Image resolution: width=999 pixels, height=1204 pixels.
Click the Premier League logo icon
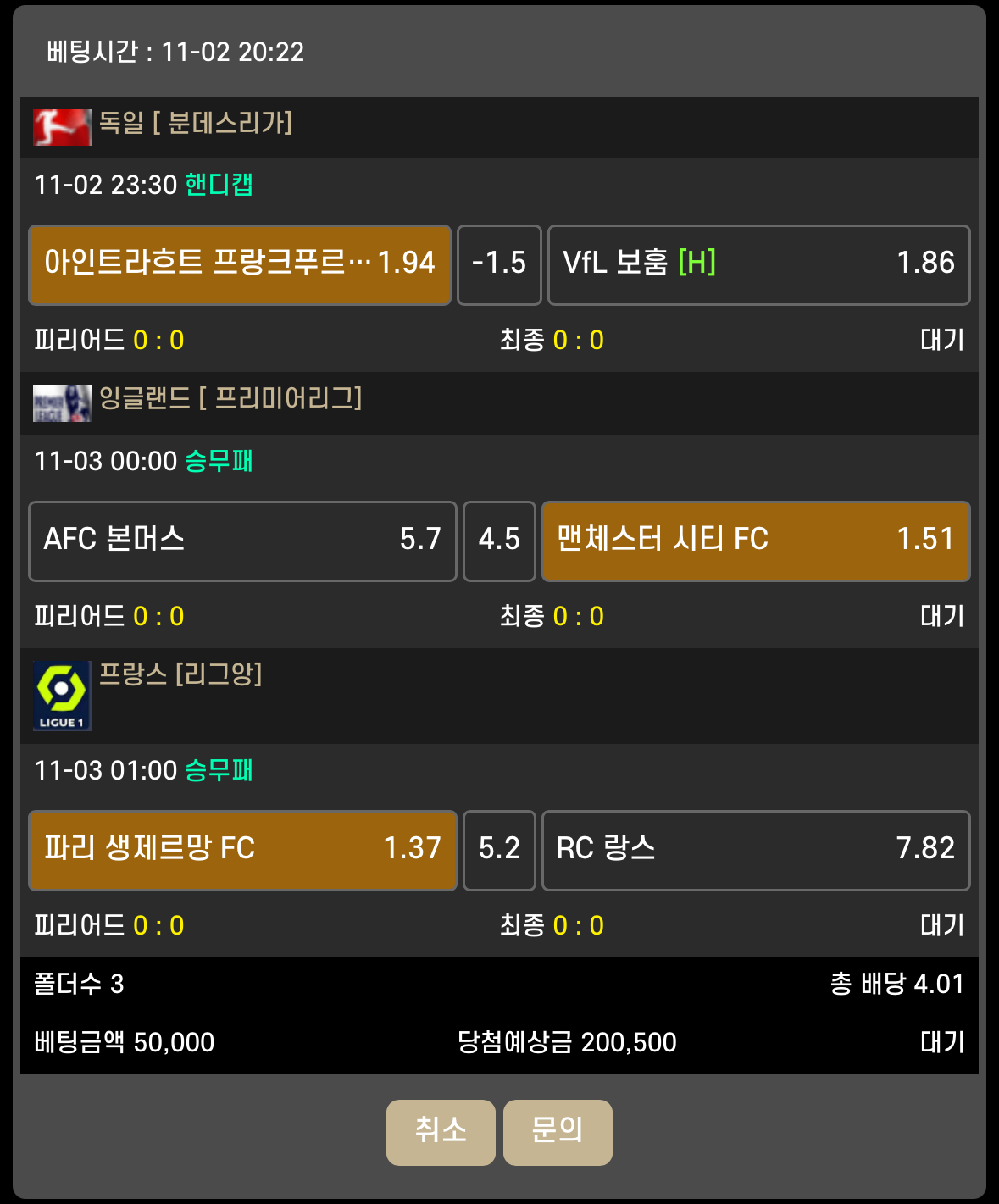pyautogui.click(x=62, y=403)
